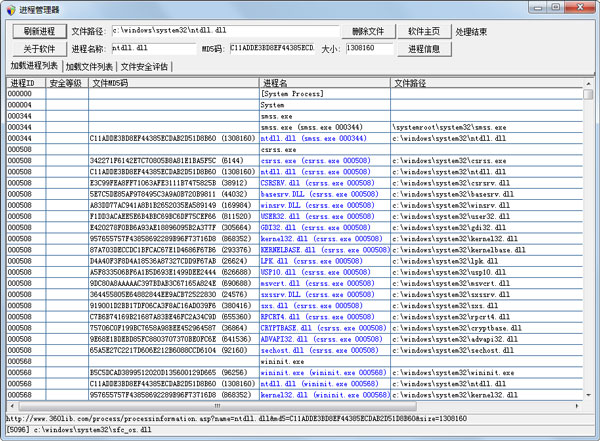
Task: Click the horizontal scrollbar left arrow
Action: click(12, 406)
